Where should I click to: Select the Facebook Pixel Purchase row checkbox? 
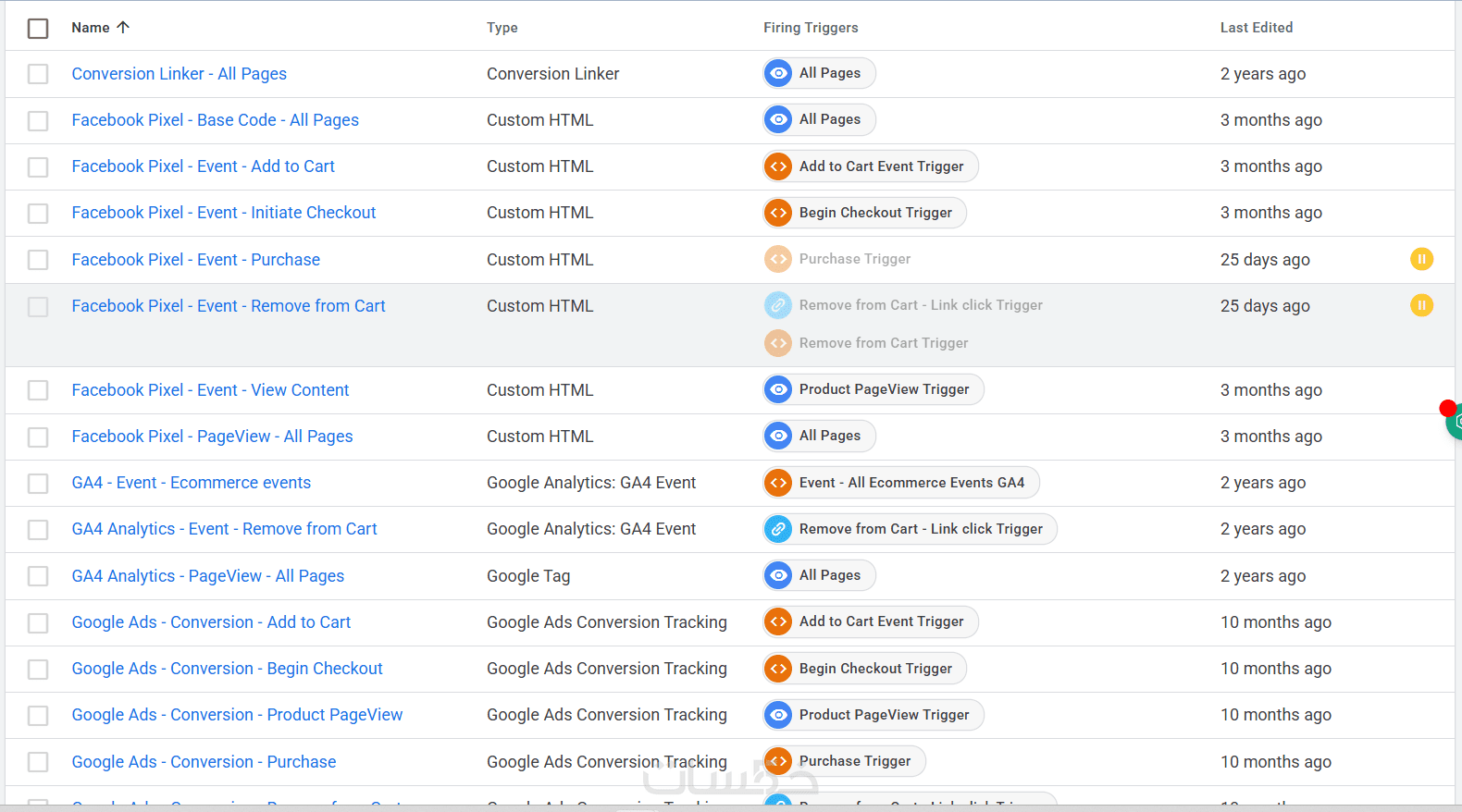coord(38,260)
